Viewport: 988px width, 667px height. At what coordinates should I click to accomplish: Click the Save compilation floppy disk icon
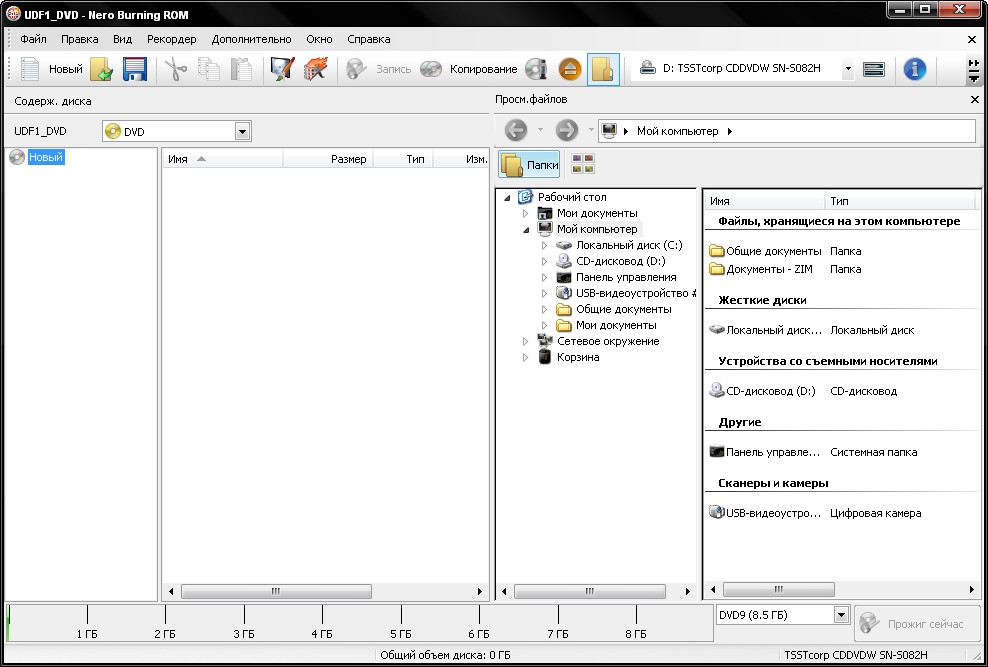[x=135, y=69]
